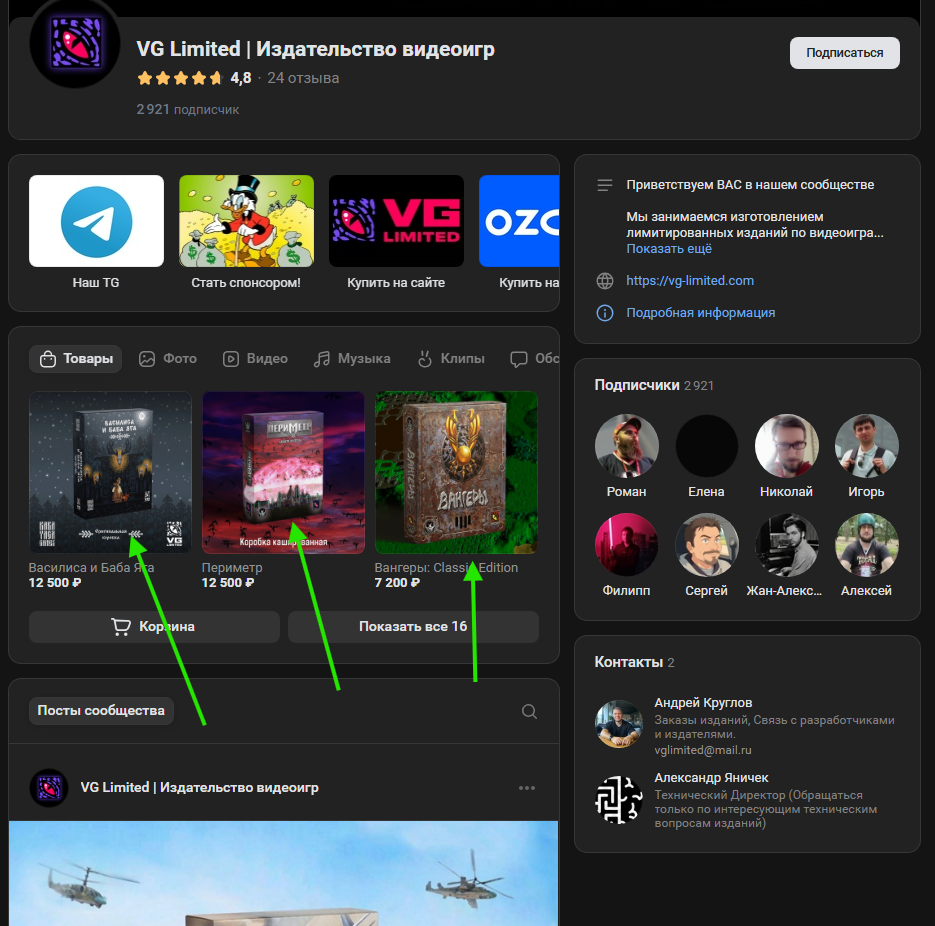Click the info circle icon near Подробная информация
Viewport: 935px width, 926px height.
(x=605, y=313)
